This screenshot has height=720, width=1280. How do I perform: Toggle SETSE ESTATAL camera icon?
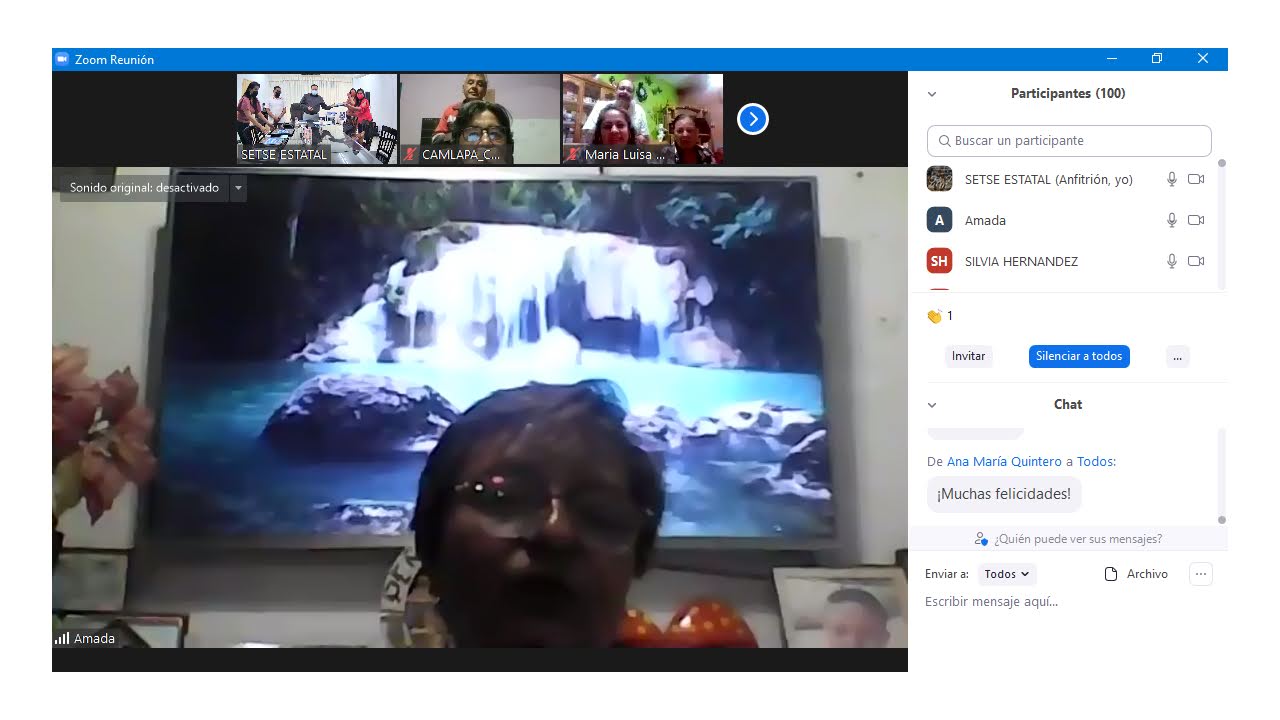tap(1196, 179)
